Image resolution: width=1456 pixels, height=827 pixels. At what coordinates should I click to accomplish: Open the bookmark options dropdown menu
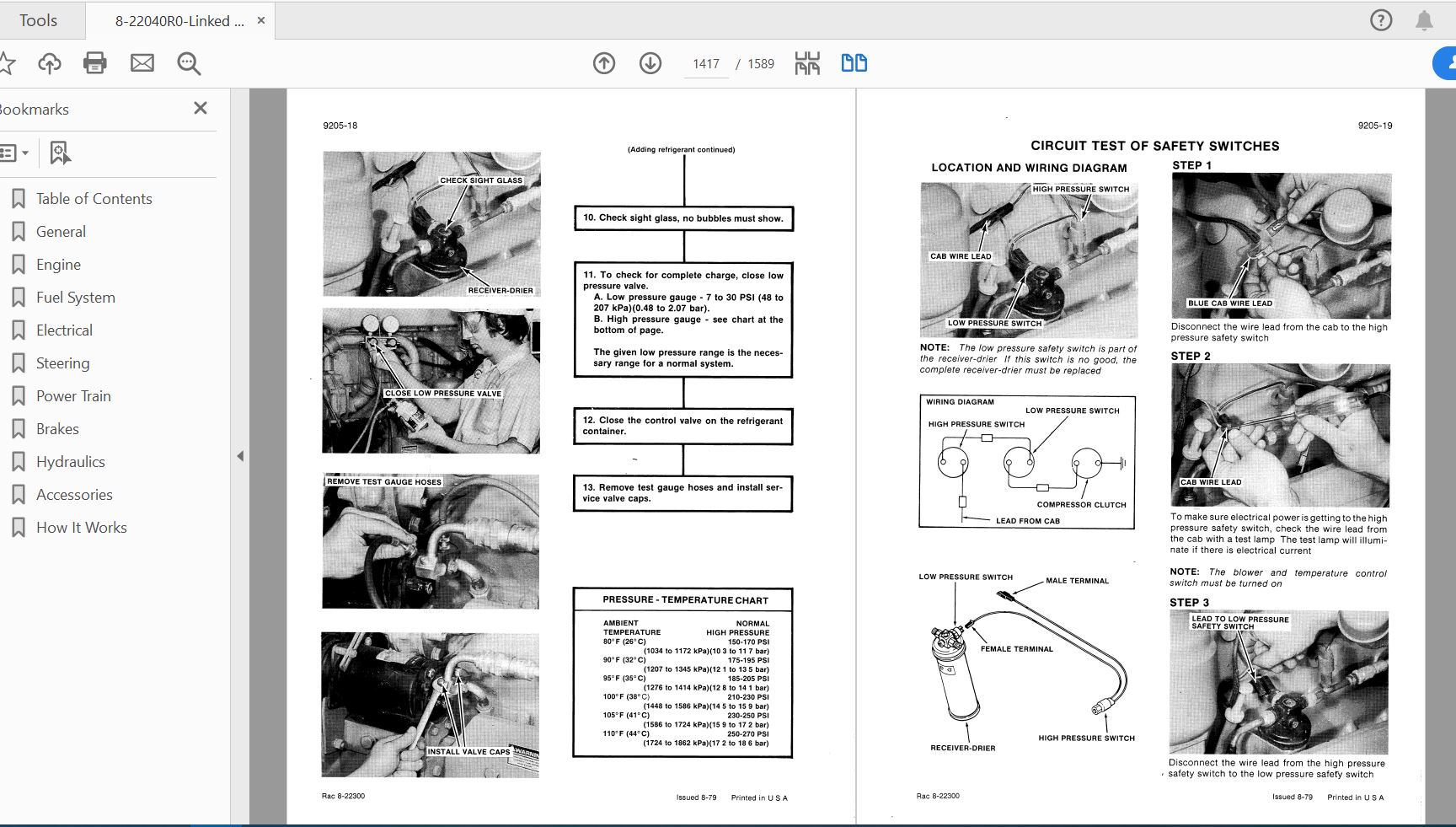click(14, 153)
